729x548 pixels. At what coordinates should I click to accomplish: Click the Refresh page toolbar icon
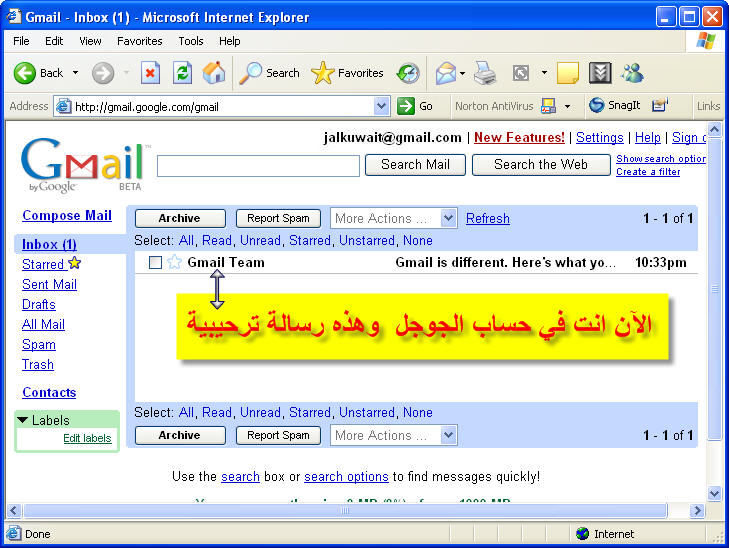182,73
